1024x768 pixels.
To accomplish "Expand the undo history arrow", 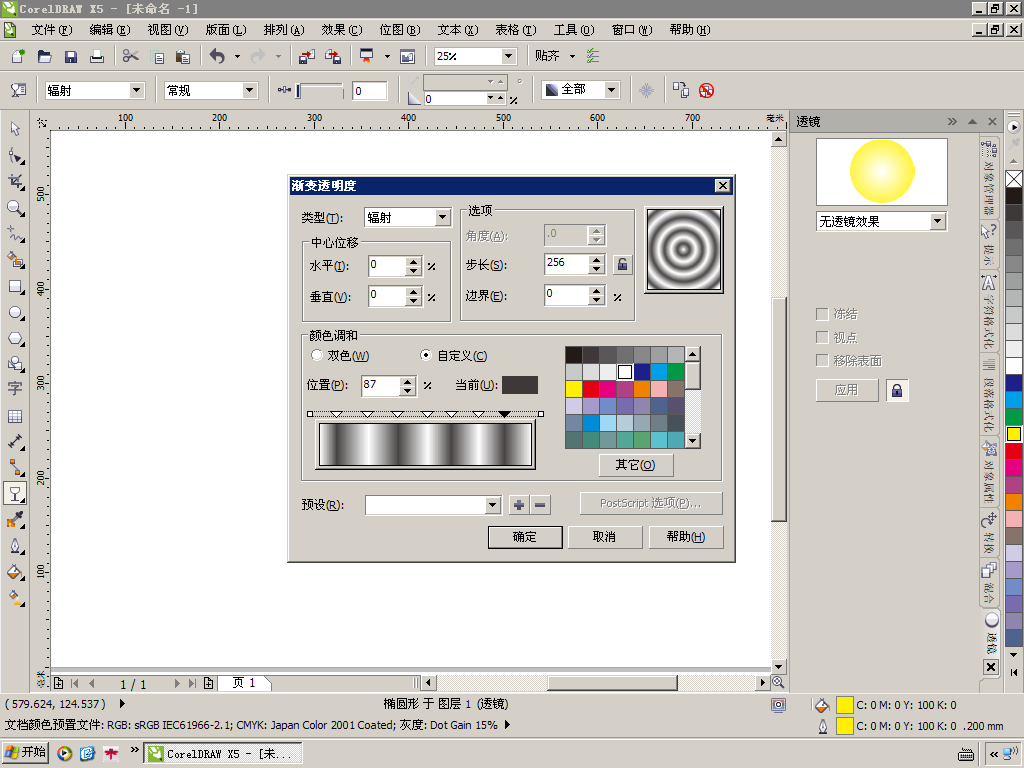I will (237, 56).
